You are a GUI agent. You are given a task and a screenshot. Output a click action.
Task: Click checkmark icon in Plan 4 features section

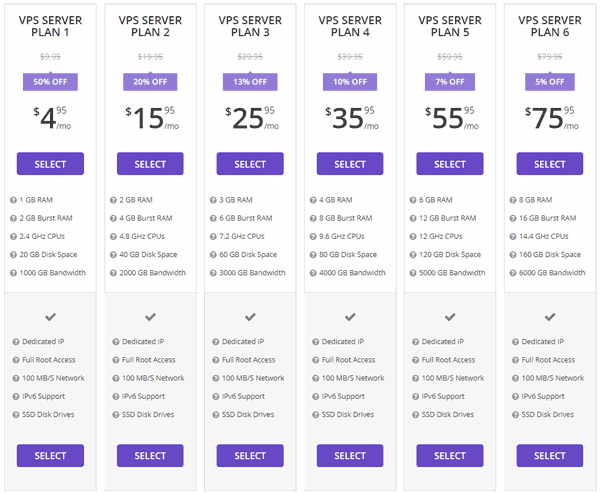click(350, 317)
